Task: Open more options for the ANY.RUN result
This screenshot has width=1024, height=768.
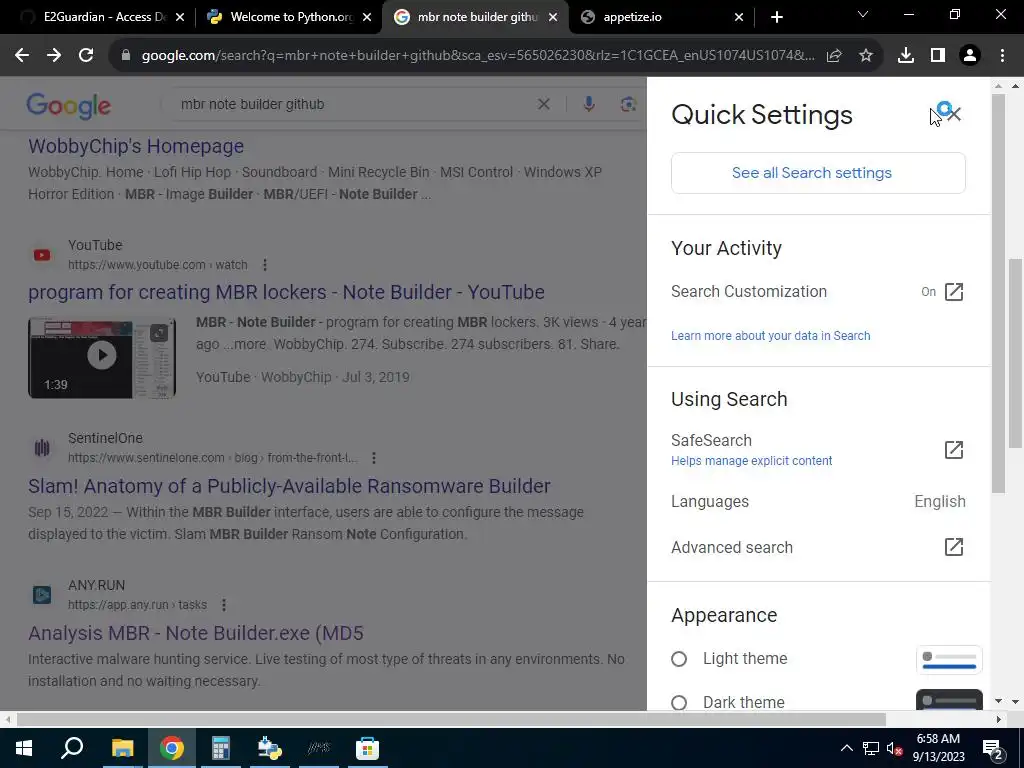Action: point(223,605)
